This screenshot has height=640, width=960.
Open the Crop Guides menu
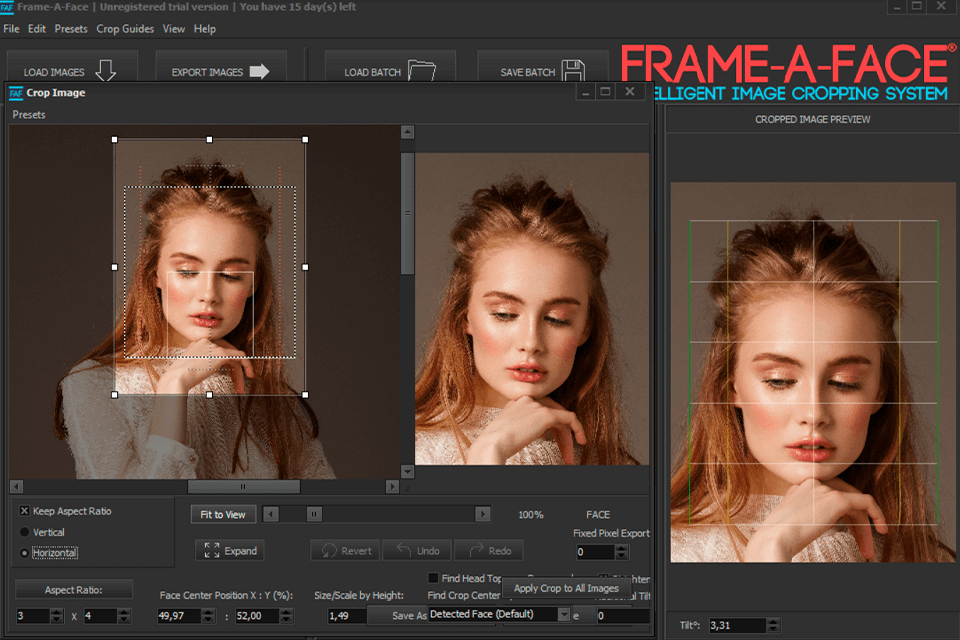click(125, 29)
